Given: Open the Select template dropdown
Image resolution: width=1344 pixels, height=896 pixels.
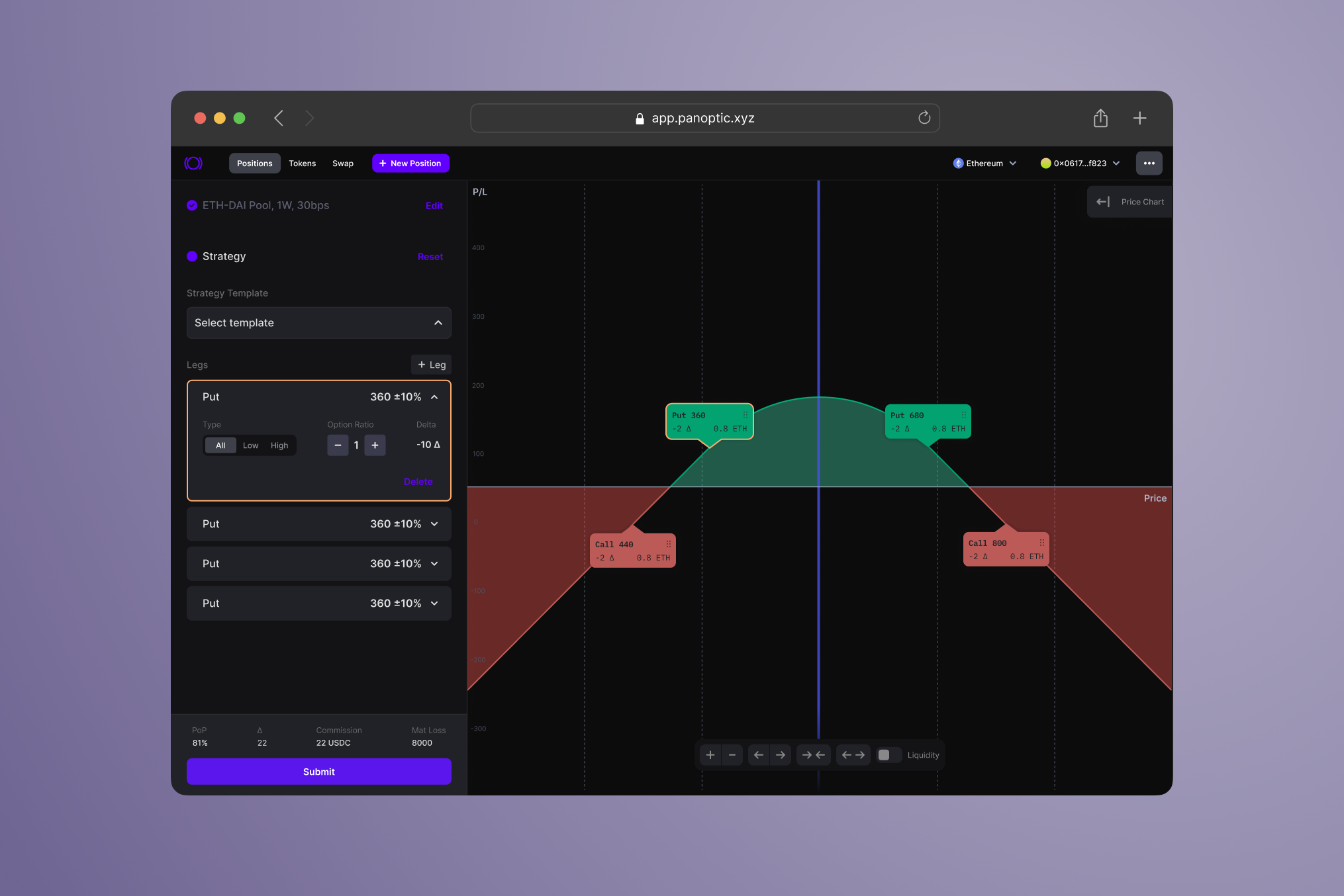Looking at the screenshot, I should pyautogui.click(x=319, y=323).
